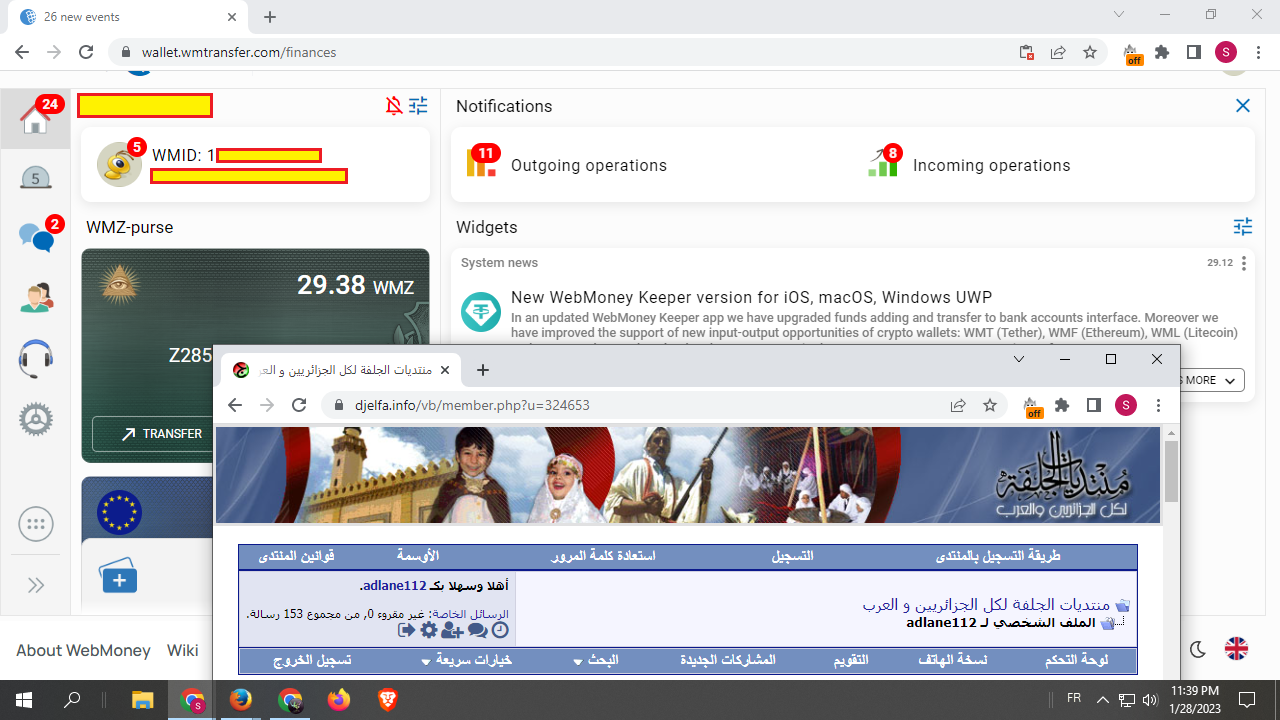Click the add new purse icon

[x=118, y=577]
